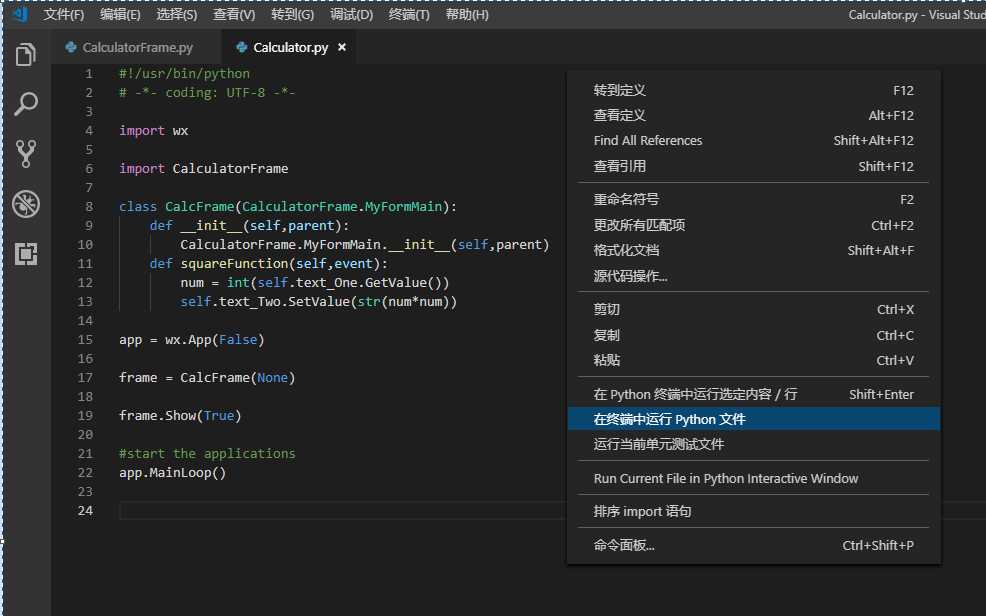
Task: Open the 转到(G) menu
Action: coord(292,14)
